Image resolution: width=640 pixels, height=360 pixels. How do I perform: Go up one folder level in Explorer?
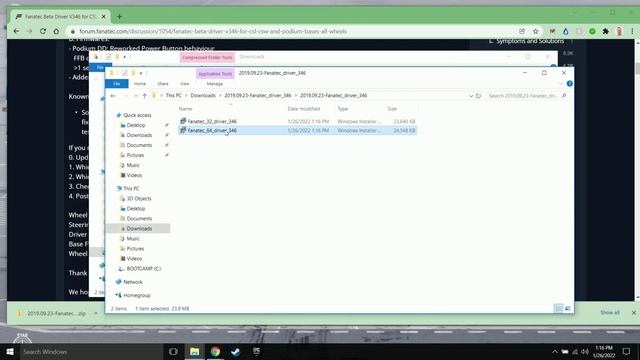[144, 96]
